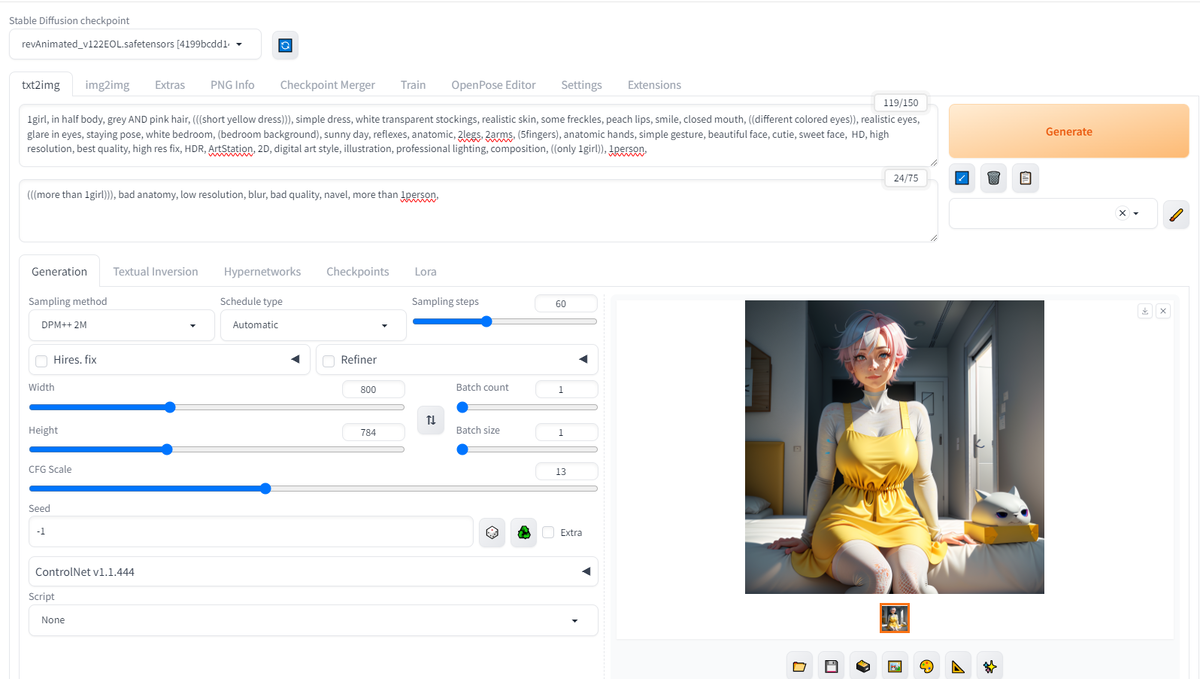Focus the CFG Scale number field
Screen dimensions: 1200x679
click(565, 471)
